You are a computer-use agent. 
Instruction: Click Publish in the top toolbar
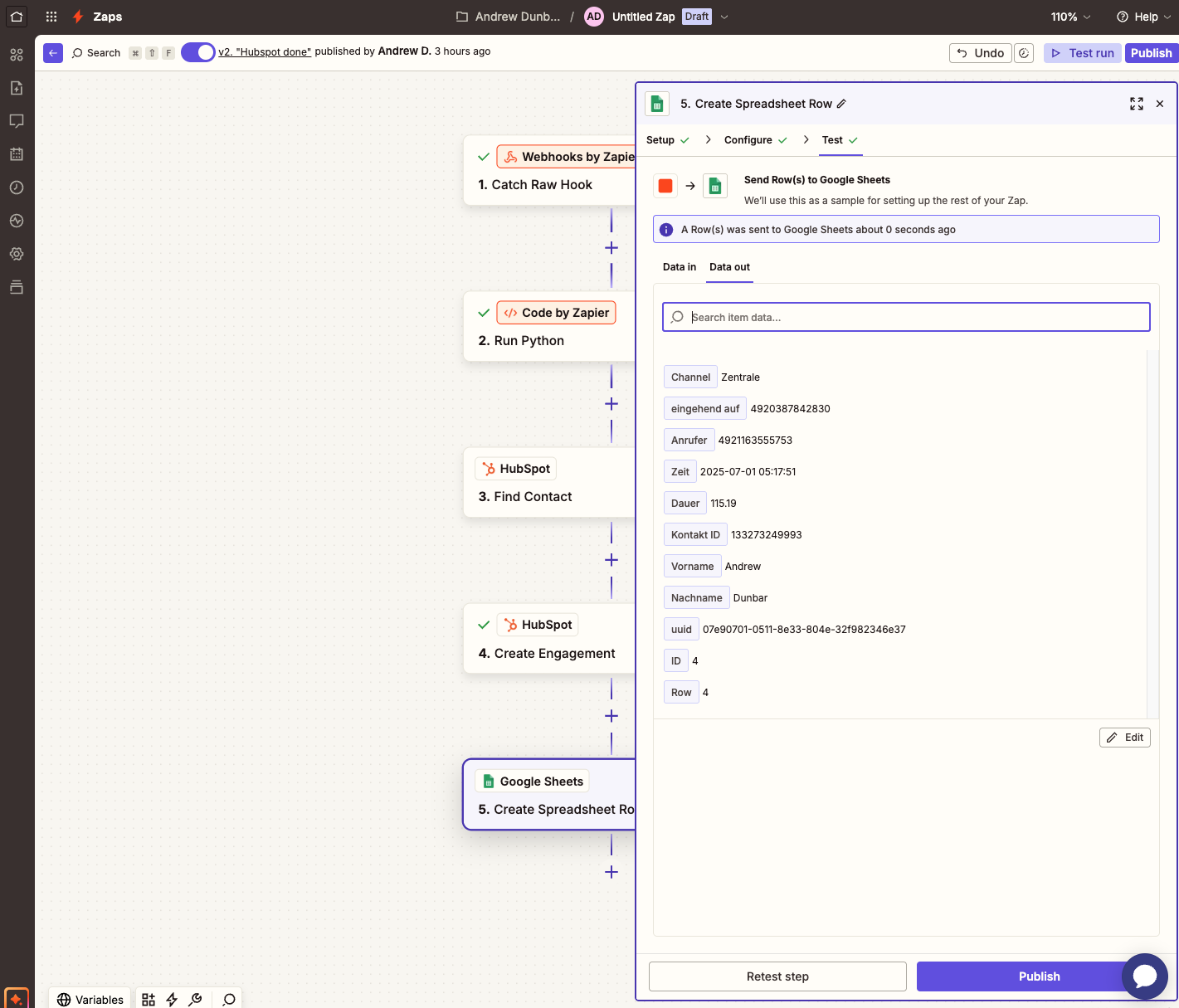click(1152, 53)
